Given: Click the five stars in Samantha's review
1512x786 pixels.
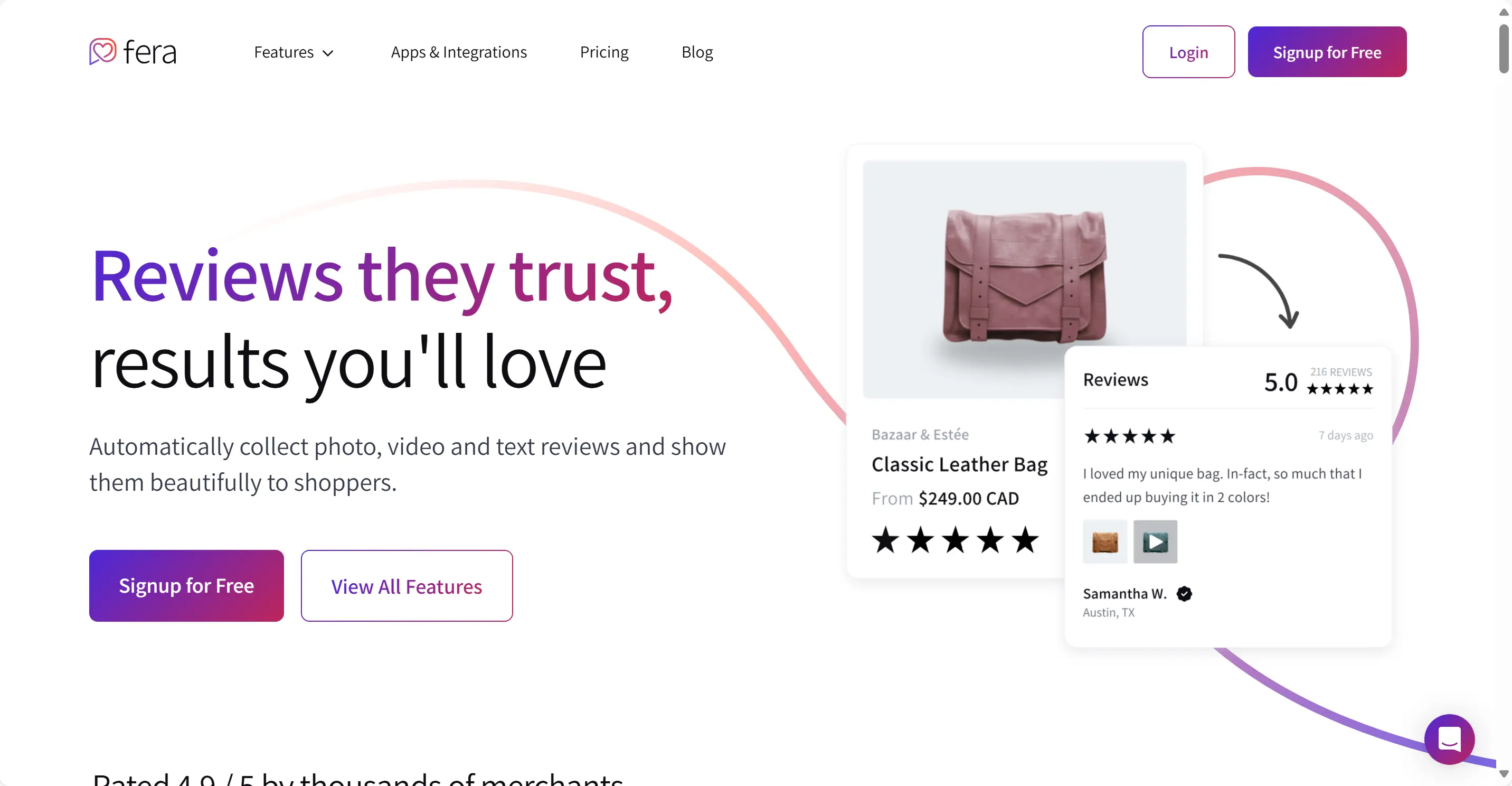Looking at the screenshot, I should pyautogui.click(x=1129, y=436).
